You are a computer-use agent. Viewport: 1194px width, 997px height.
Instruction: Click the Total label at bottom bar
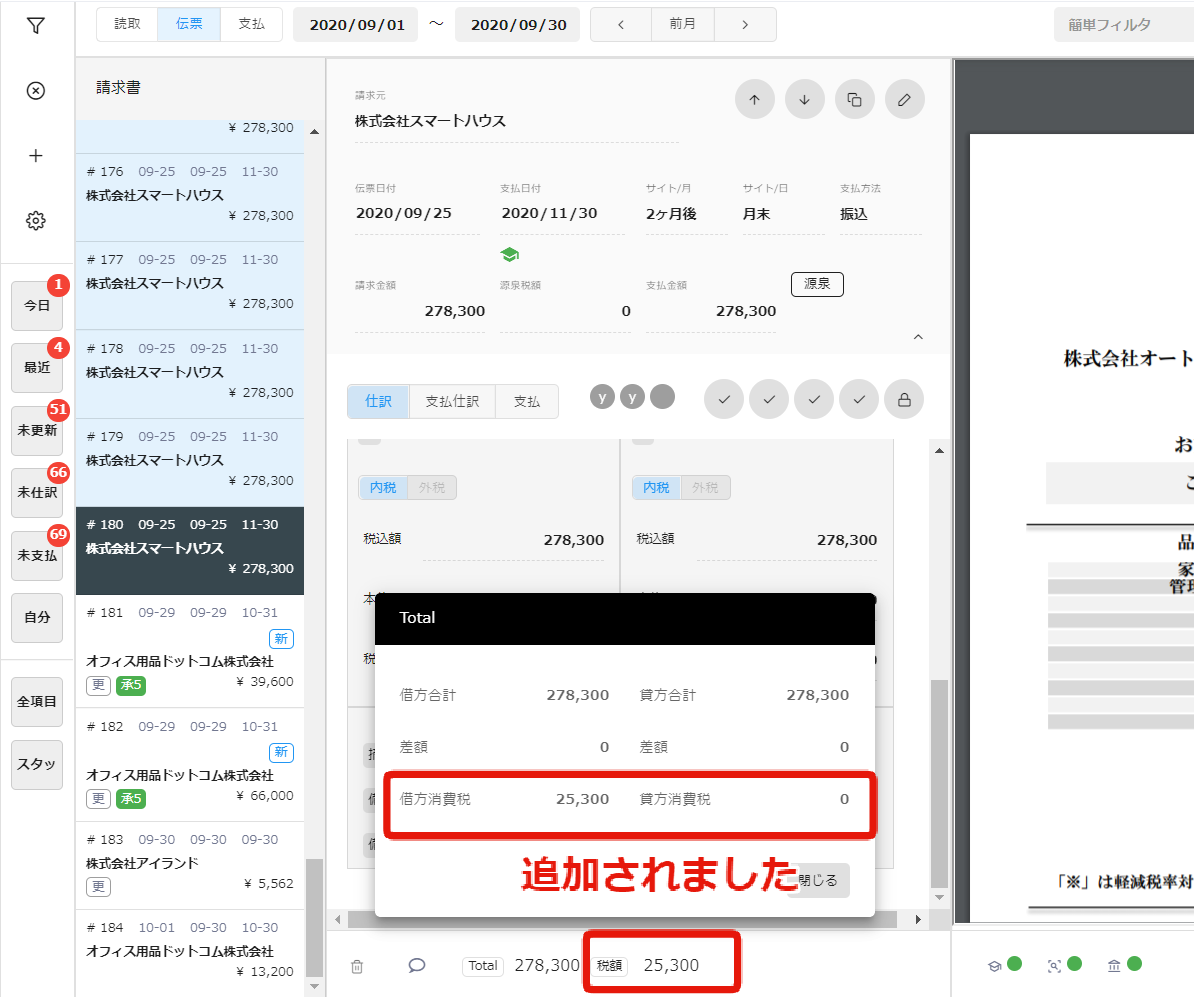pos(483,966)
